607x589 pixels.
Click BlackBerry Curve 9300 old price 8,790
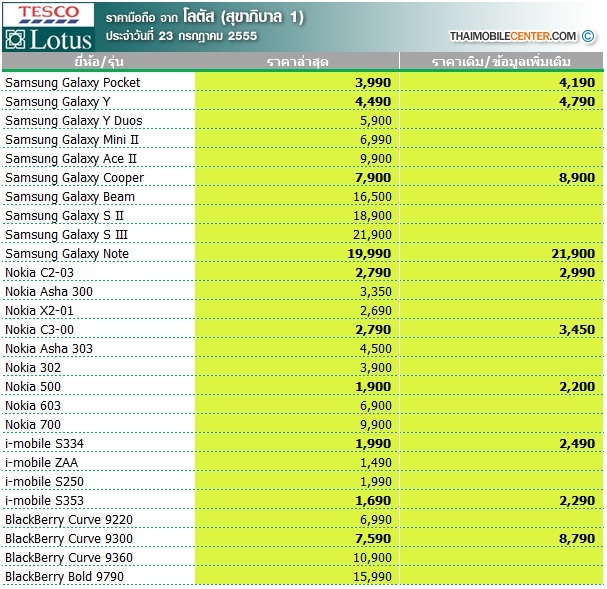pyautogui.click(x=577, y=538)
